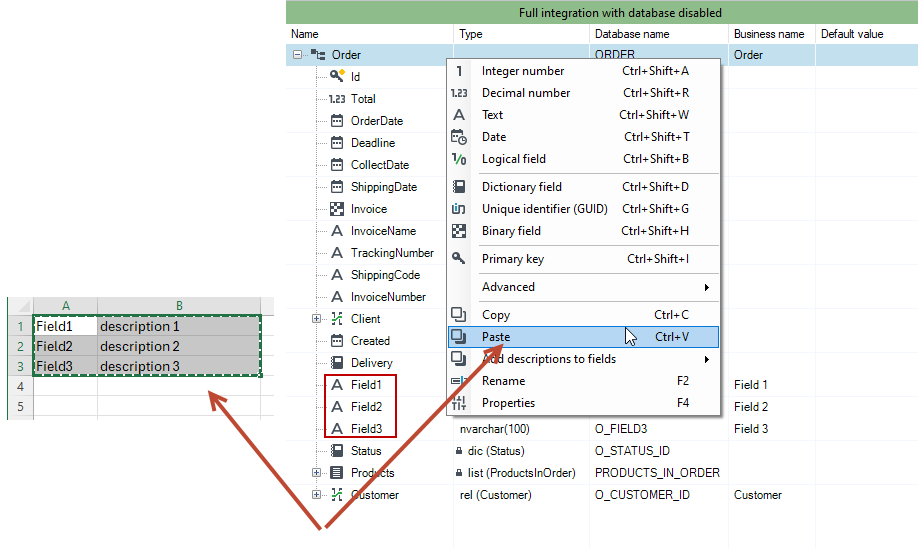The image size is (918, 548).
Task: Choose Logical field in context menu
Action: pos(583,159)
